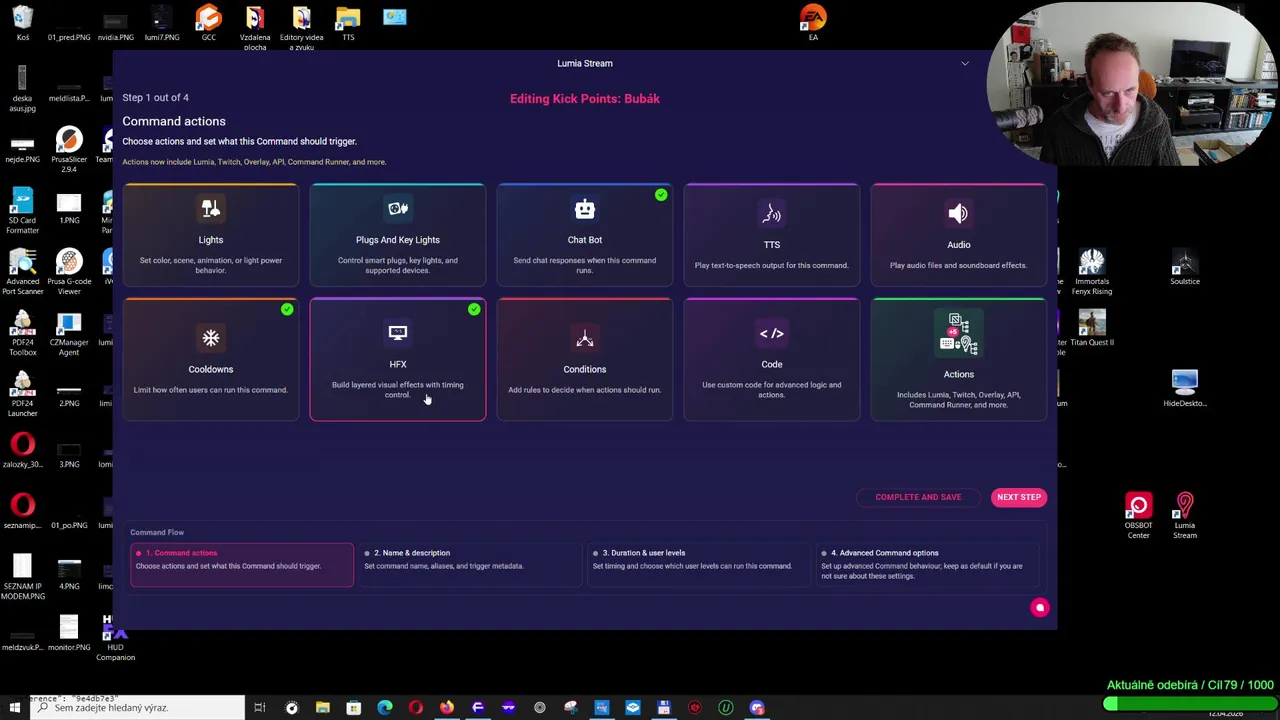Open the Actions card with multiple integrations
Screen dimensions: 1280x720
958,359
